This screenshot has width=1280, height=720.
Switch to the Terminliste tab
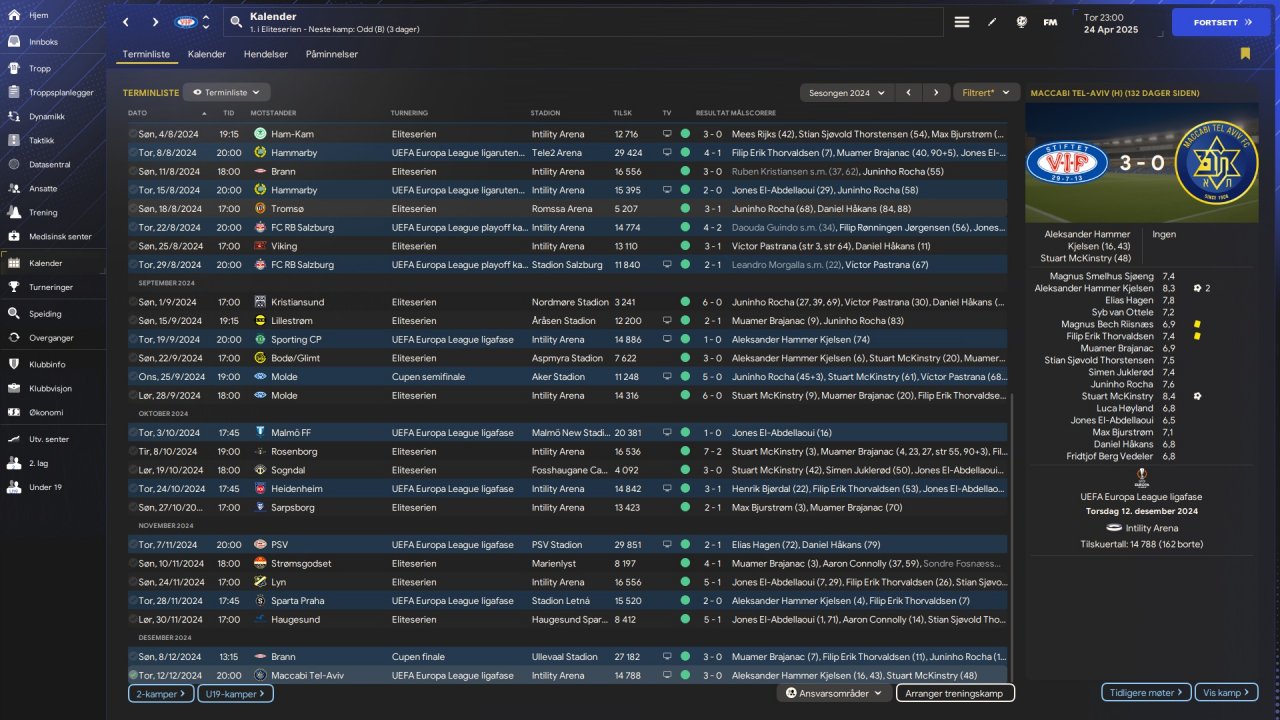[146, 54]
